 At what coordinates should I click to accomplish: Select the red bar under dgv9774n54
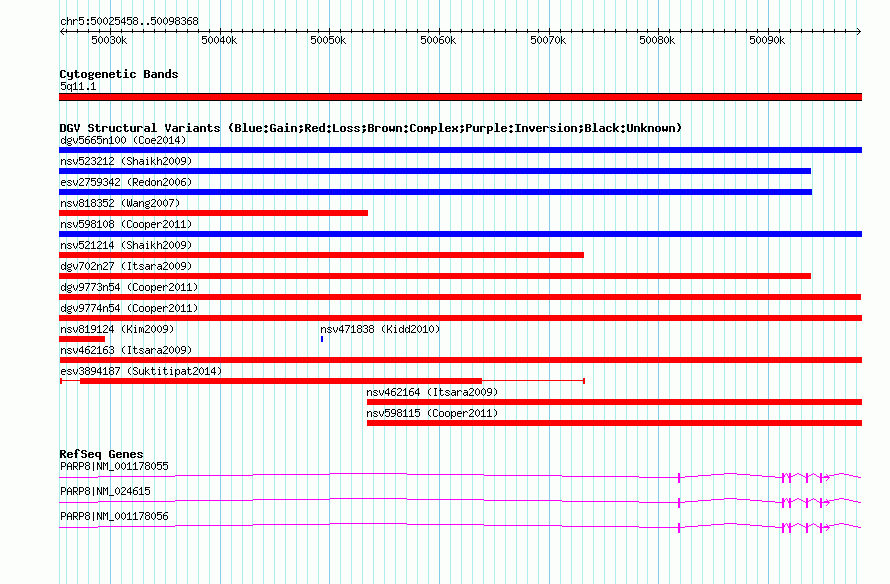tap(460, 318)
